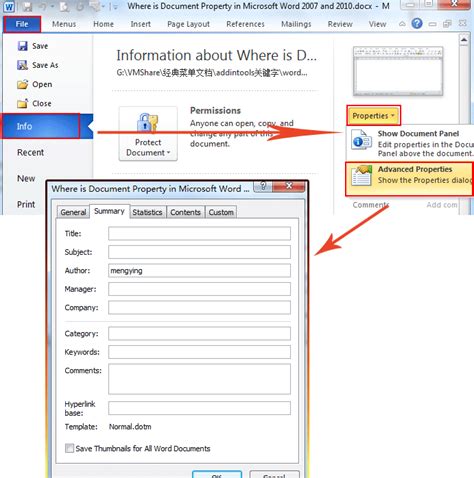Minimize the ribbon with the caret icon

[x=402, y=24]
